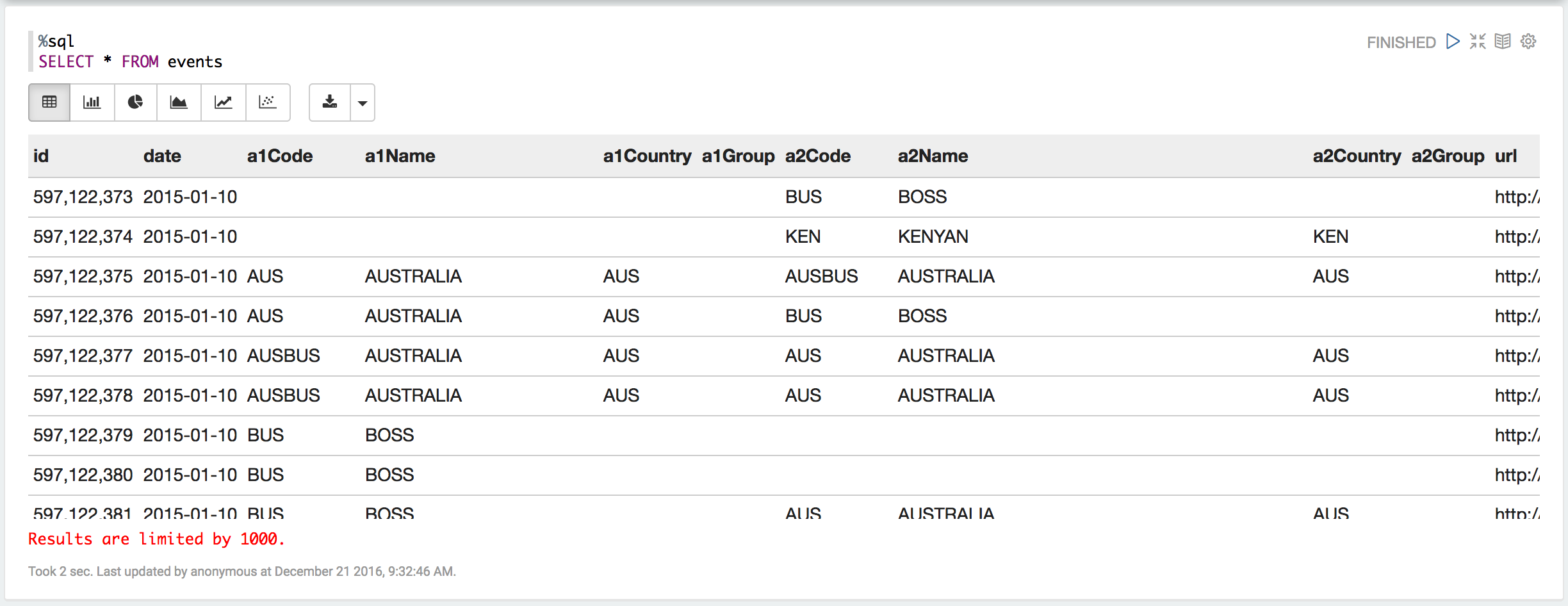
Task: Select the line chart visualization
Action: click(223, 102)
